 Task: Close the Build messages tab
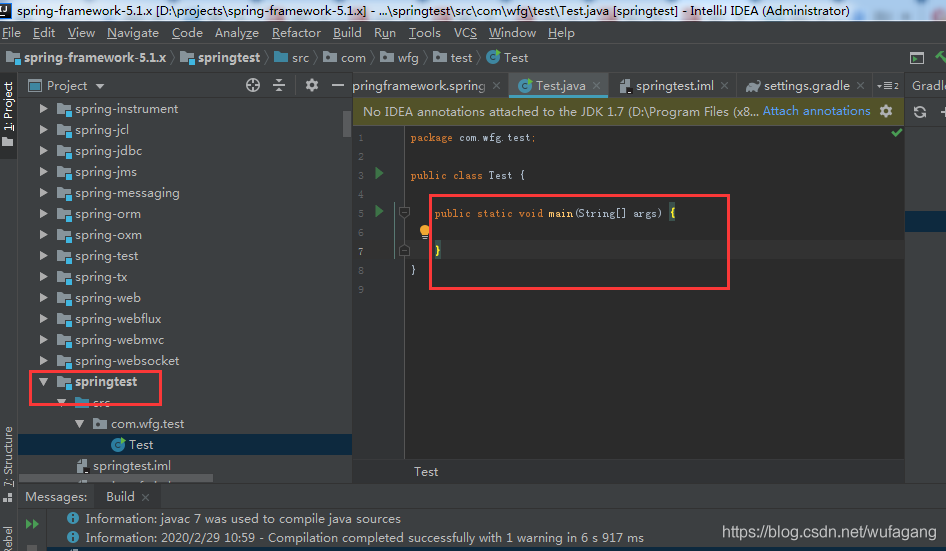[145, 497]
